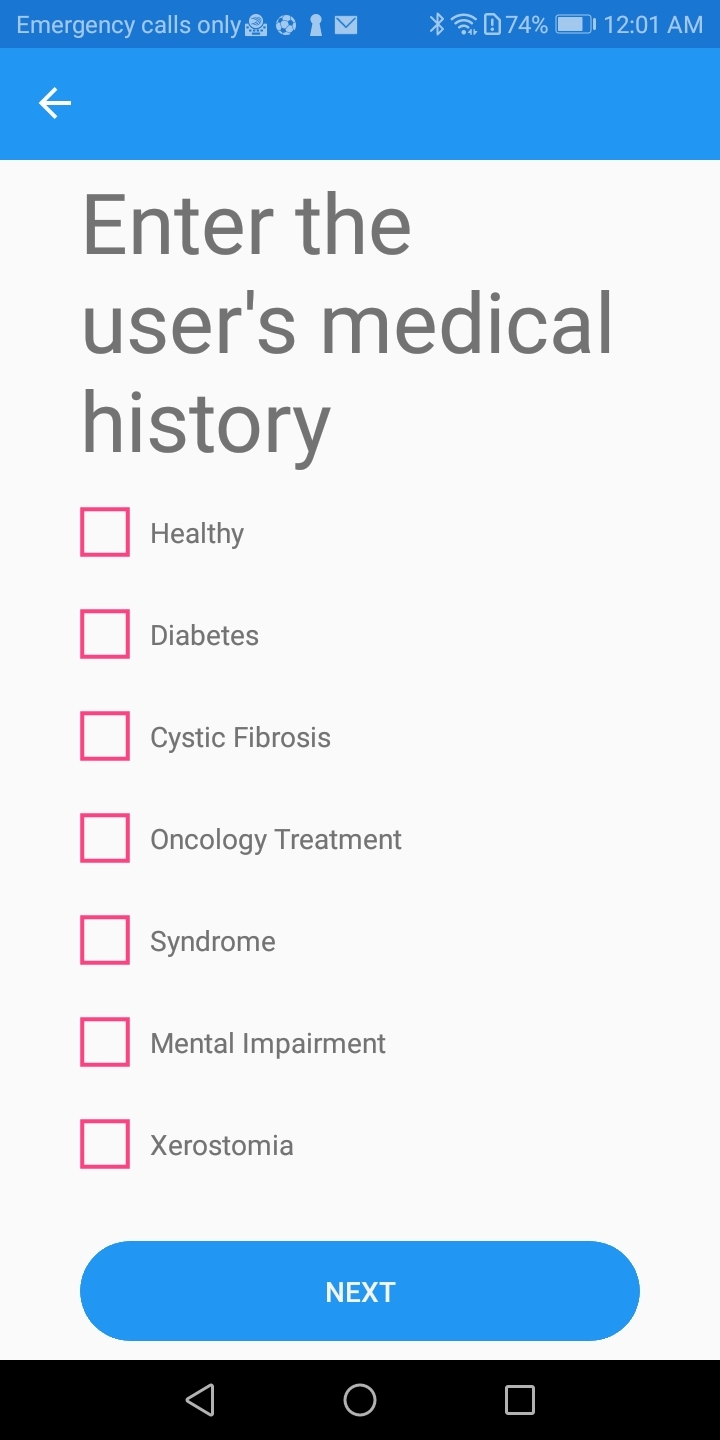Select the Cystic Fibrosis checkbox
This screenshot has height=1440, width=720.
[x=105, y=736]
